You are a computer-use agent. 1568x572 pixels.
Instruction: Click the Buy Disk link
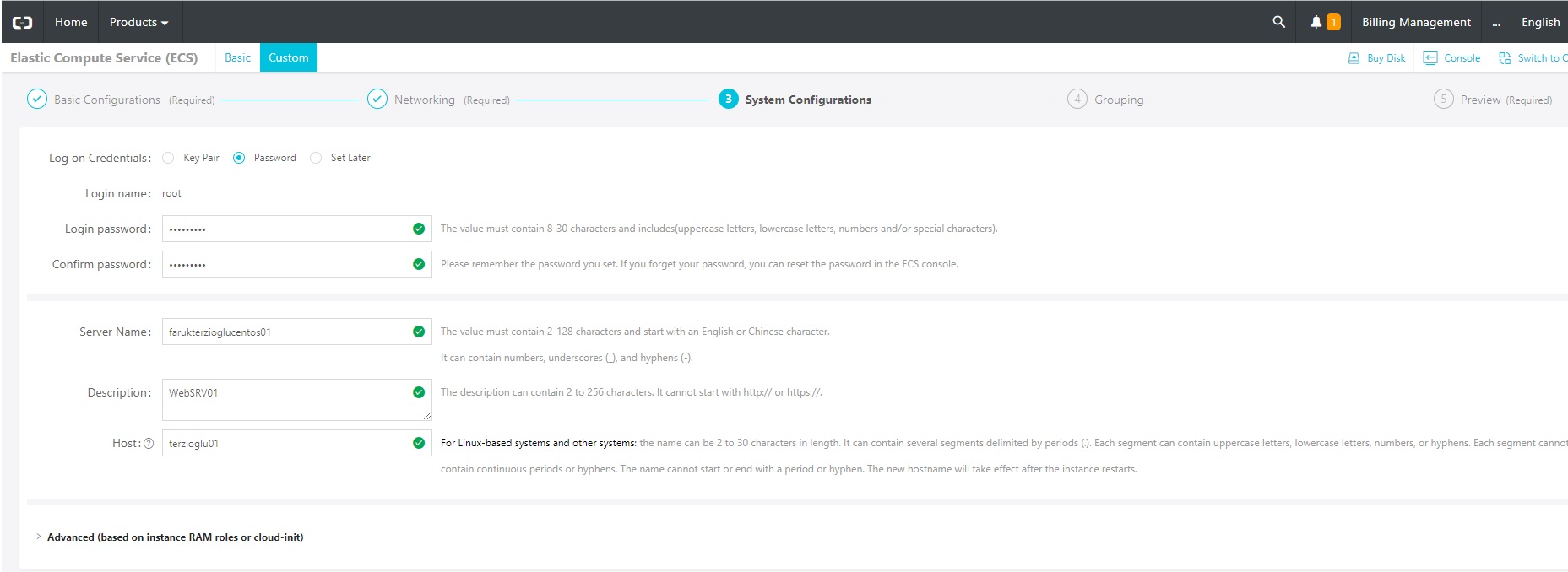[1386, 58]
